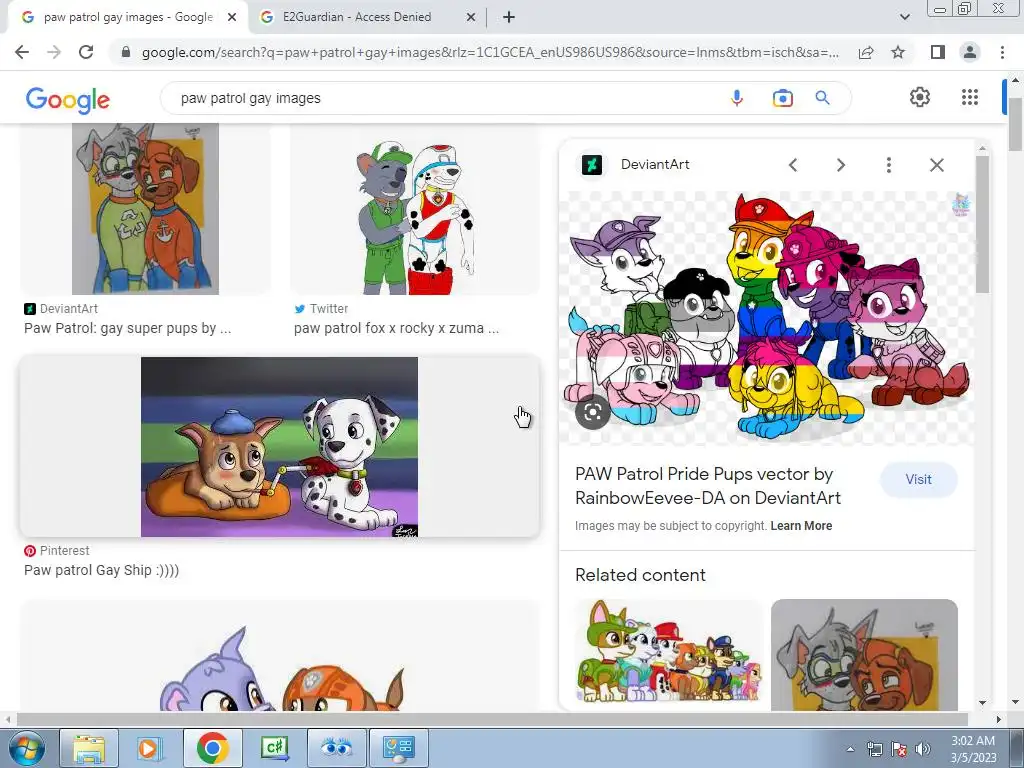Screen dimensions: 1024x768
Task: Open preview panel more options menu
Action: [x=888, y=165]
